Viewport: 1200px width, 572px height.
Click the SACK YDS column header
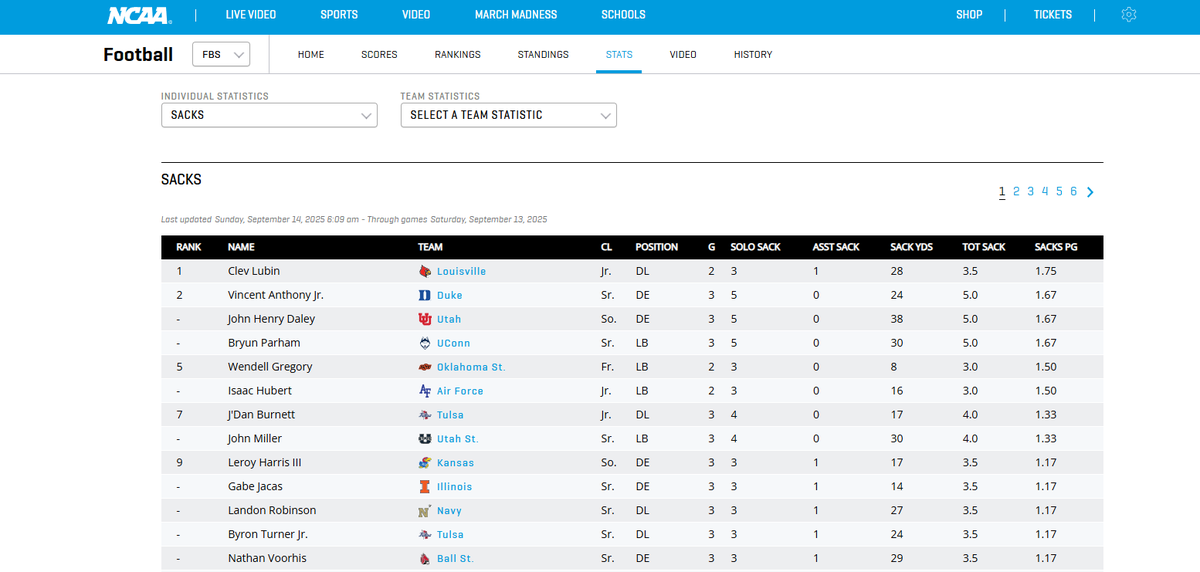point(911,247)
